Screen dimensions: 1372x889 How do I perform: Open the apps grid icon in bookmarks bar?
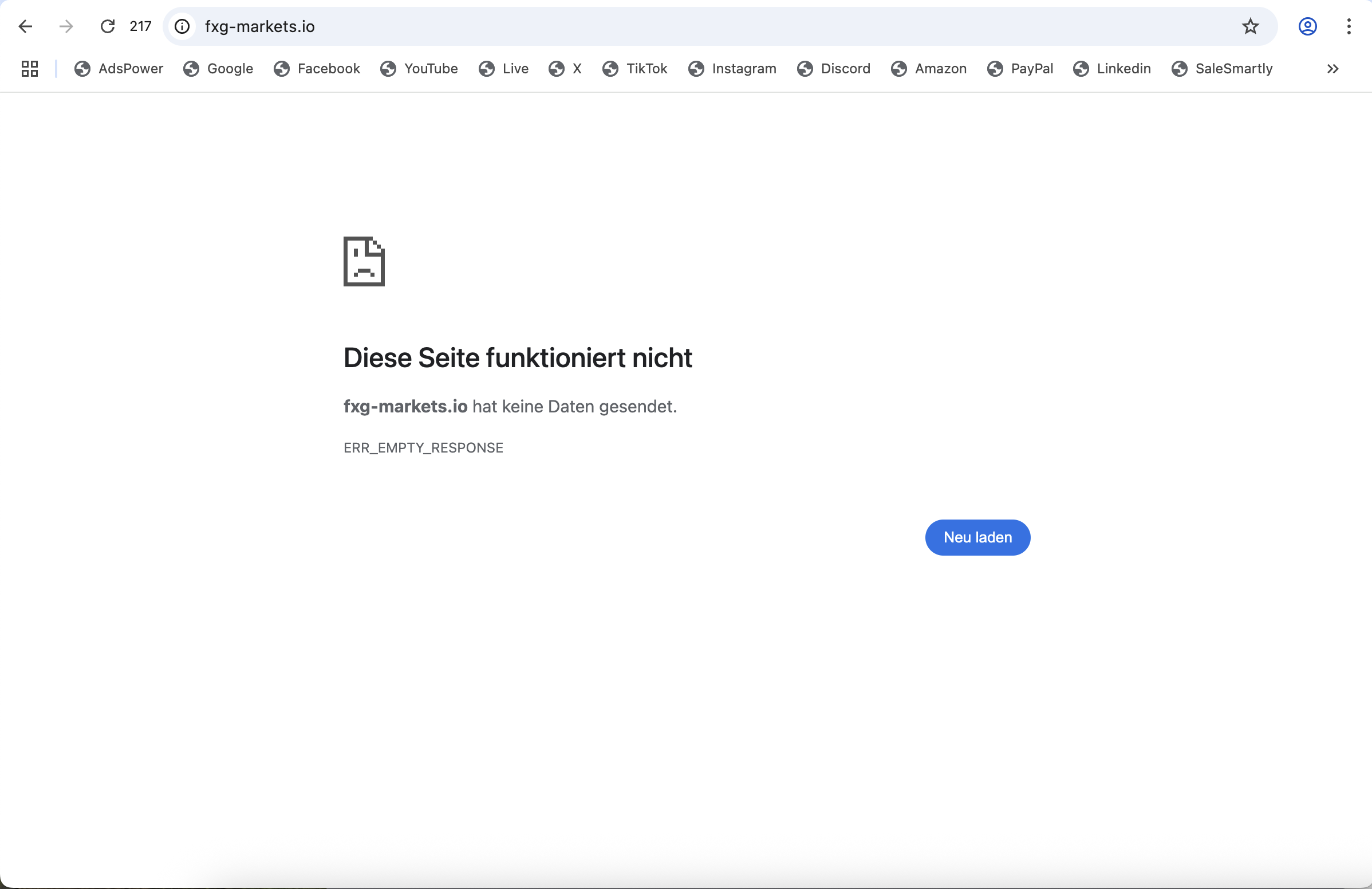(29, 69)
